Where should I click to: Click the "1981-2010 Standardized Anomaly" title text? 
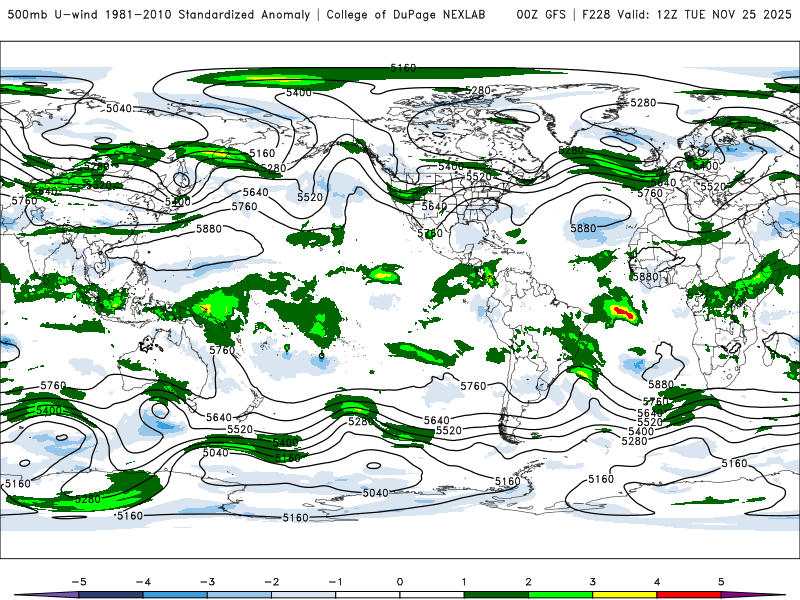point(208,14)
